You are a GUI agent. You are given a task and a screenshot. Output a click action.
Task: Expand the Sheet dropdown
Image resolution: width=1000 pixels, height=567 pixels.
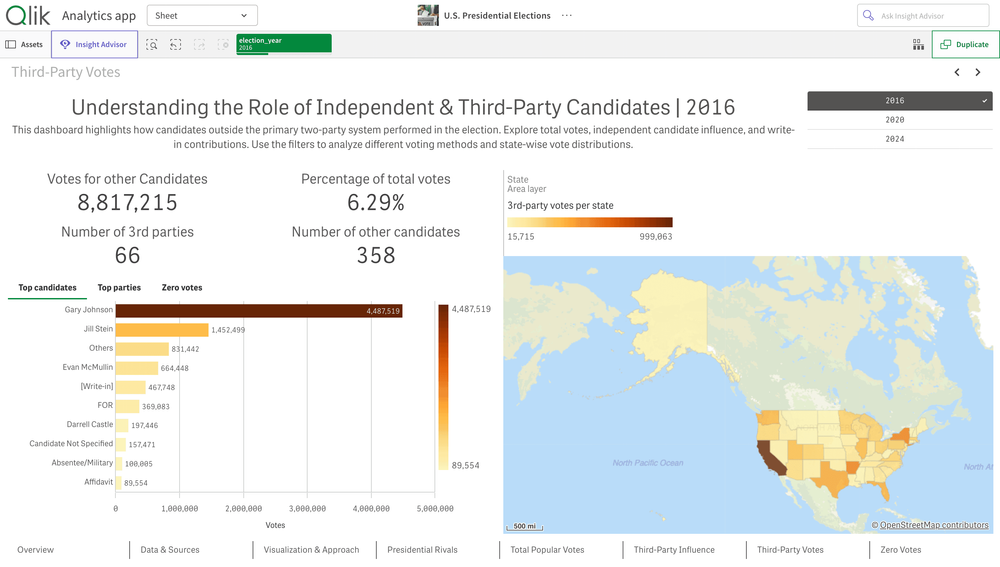(202, 16)
